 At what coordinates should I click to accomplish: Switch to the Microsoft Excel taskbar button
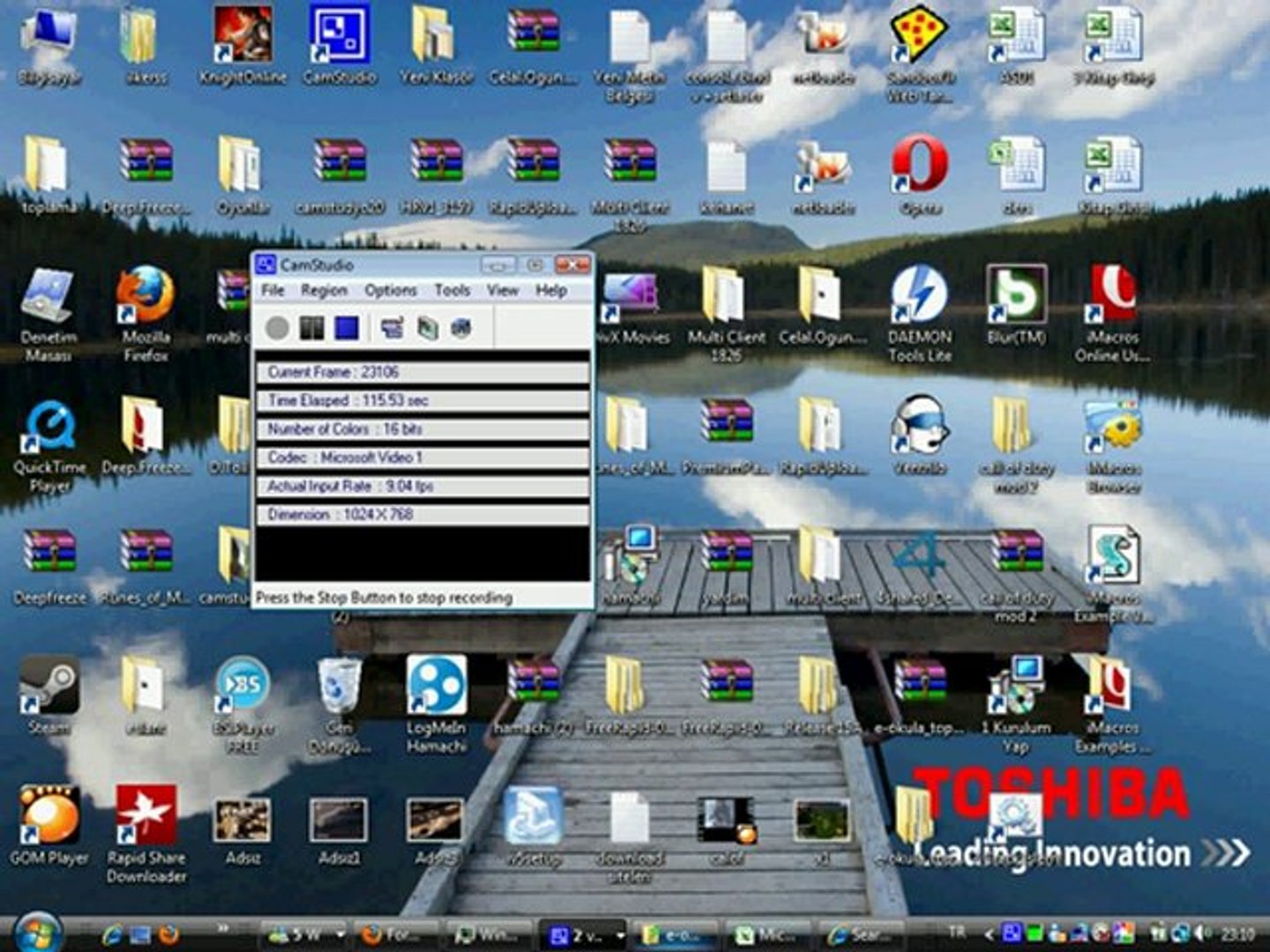(x=766, y=934)
